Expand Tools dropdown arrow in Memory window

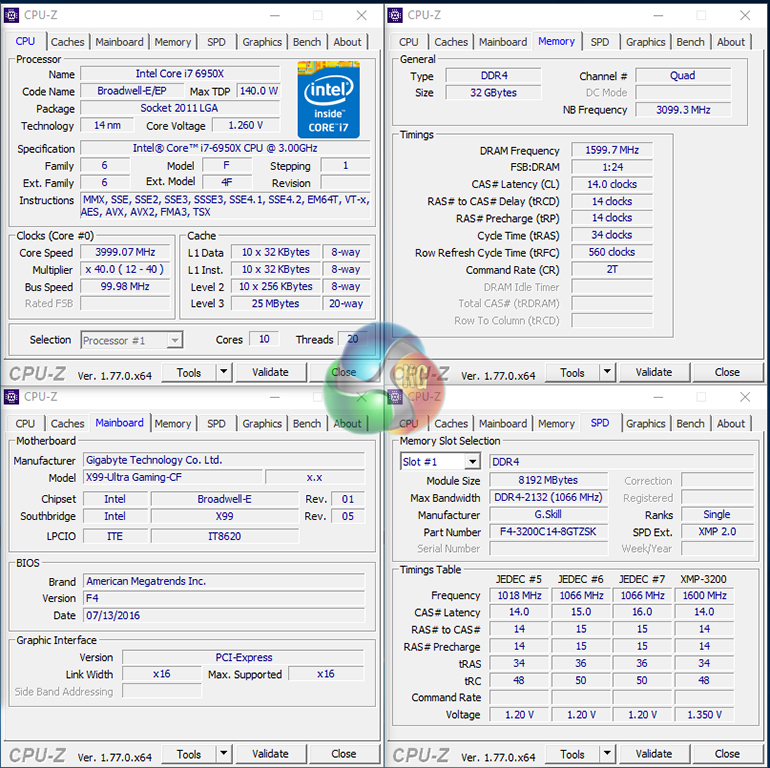pyautogui.click(x=607, y=373)
